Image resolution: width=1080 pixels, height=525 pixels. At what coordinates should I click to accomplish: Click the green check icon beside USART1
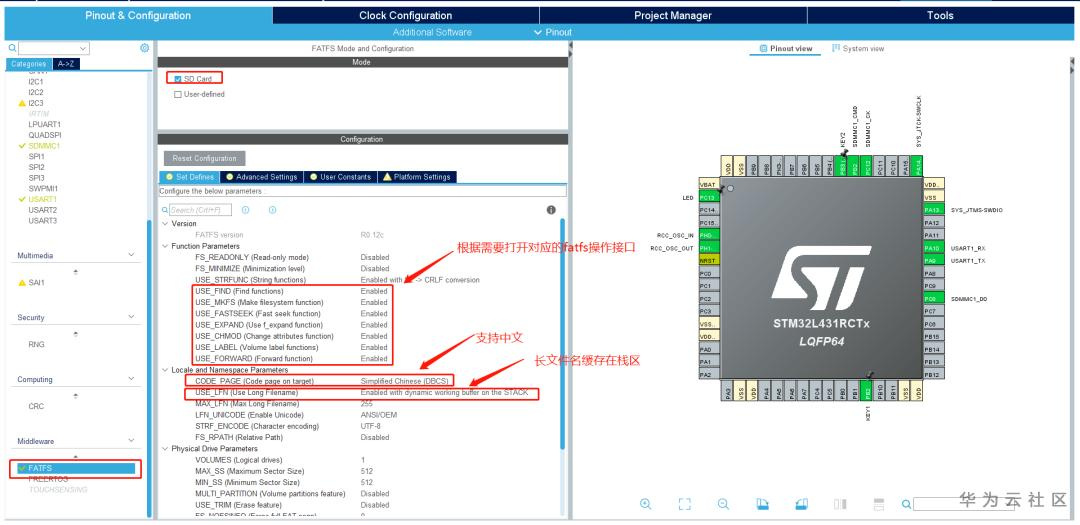tap(22, 199)
